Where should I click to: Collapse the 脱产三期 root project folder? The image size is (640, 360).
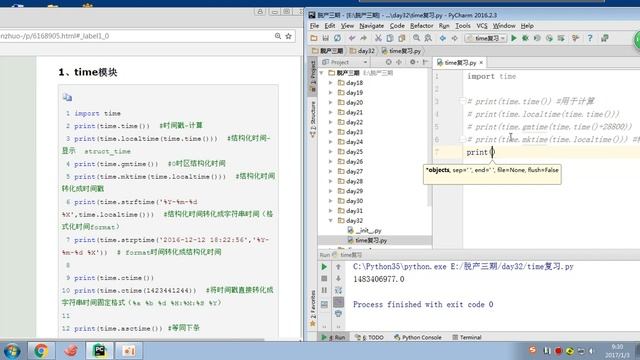[x=322, y=73]
